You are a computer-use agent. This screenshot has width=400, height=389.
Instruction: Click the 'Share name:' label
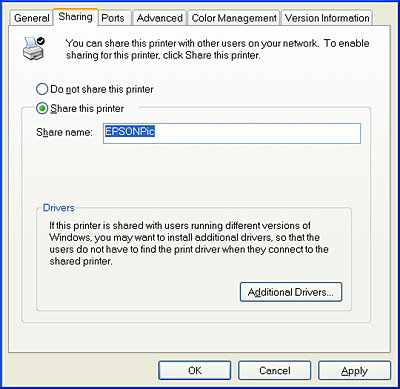coord(64,132)
